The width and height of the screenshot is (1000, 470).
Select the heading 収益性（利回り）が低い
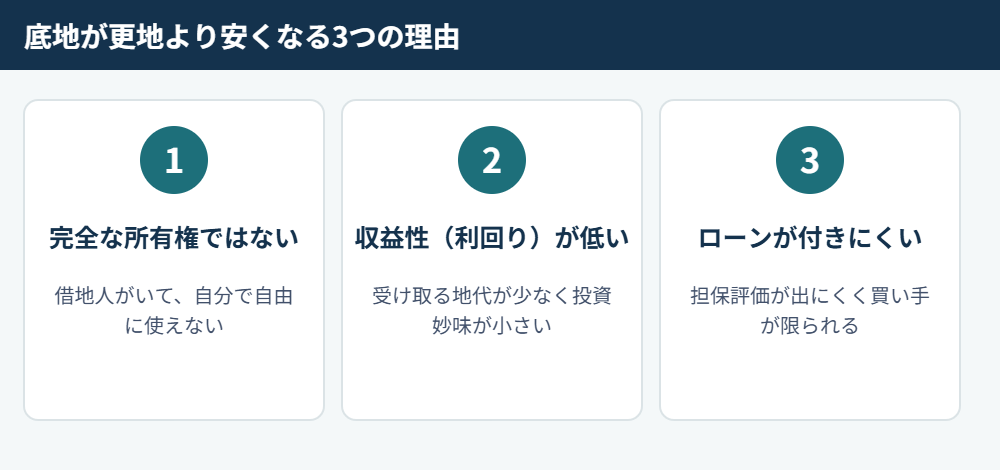click(492, 239)
